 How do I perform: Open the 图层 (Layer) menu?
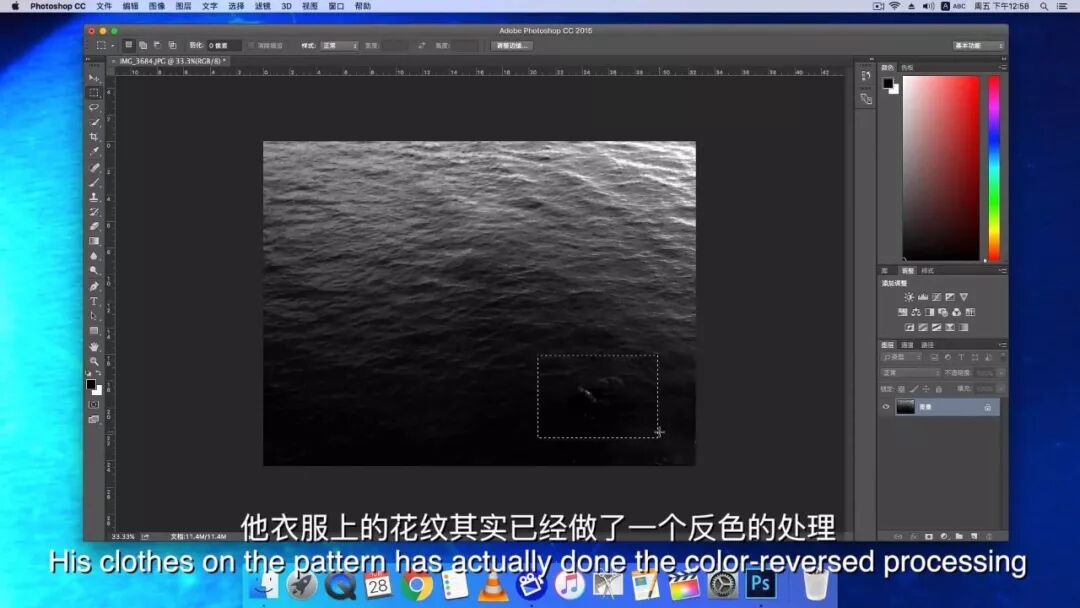tap(183, 6)
